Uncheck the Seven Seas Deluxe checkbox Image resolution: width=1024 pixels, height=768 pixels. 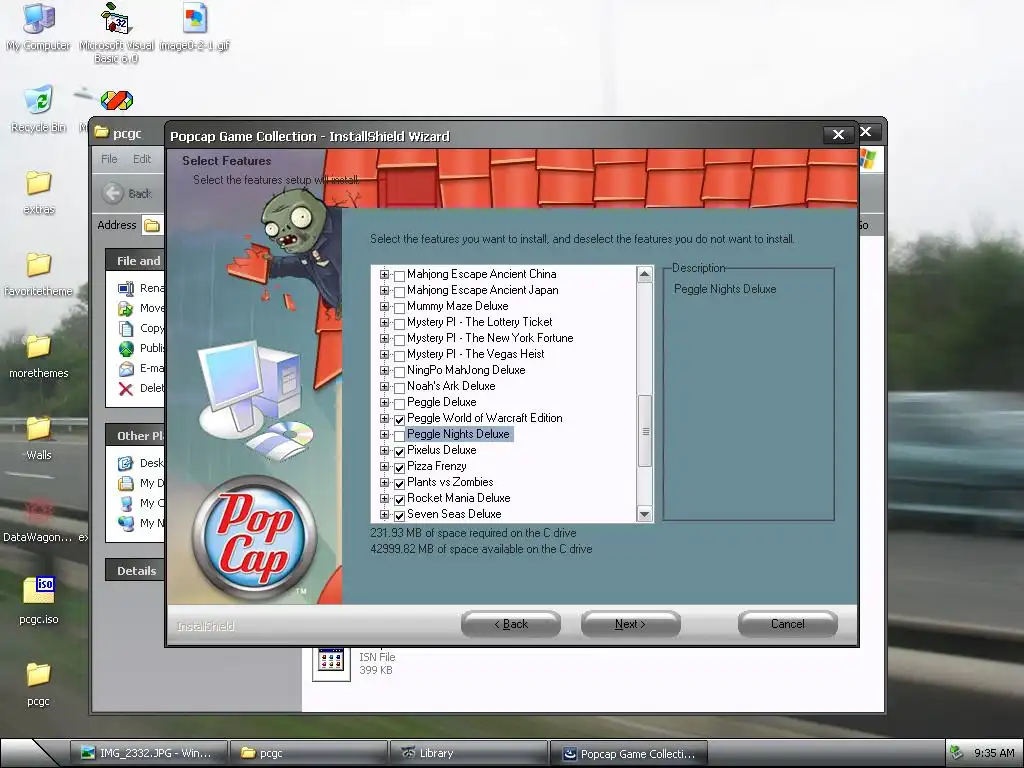[x=400, y=515]
